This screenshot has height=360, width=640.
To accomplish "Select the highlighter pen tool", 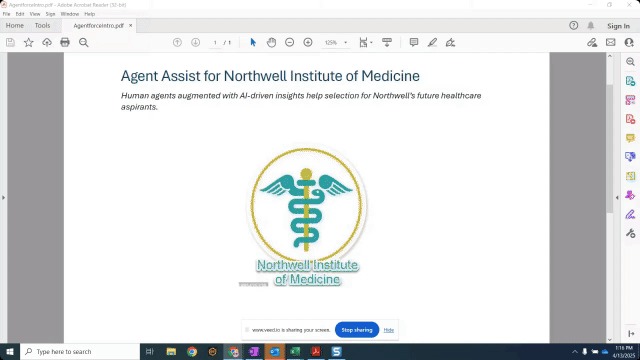I will [432, 42].
